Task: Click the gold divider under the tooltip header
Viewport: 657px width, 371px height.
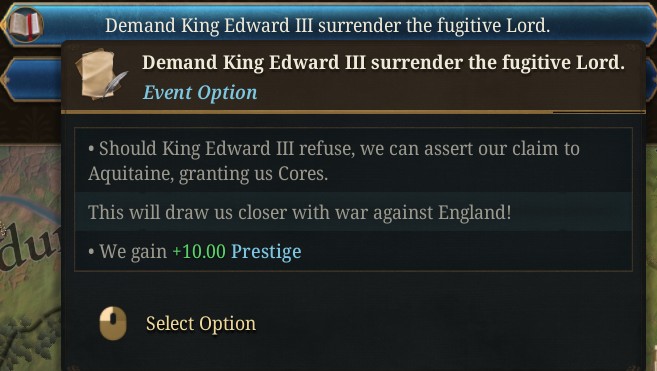Action: point(353,112)
